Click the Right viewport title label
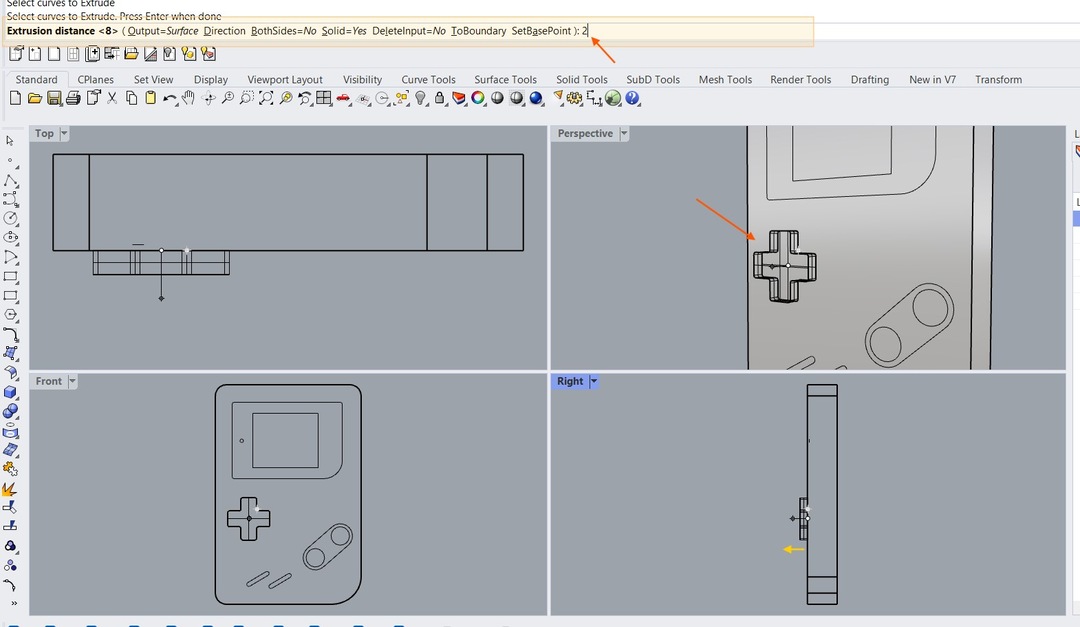Viewport: 1080px width, 627px height. [570, 382]
